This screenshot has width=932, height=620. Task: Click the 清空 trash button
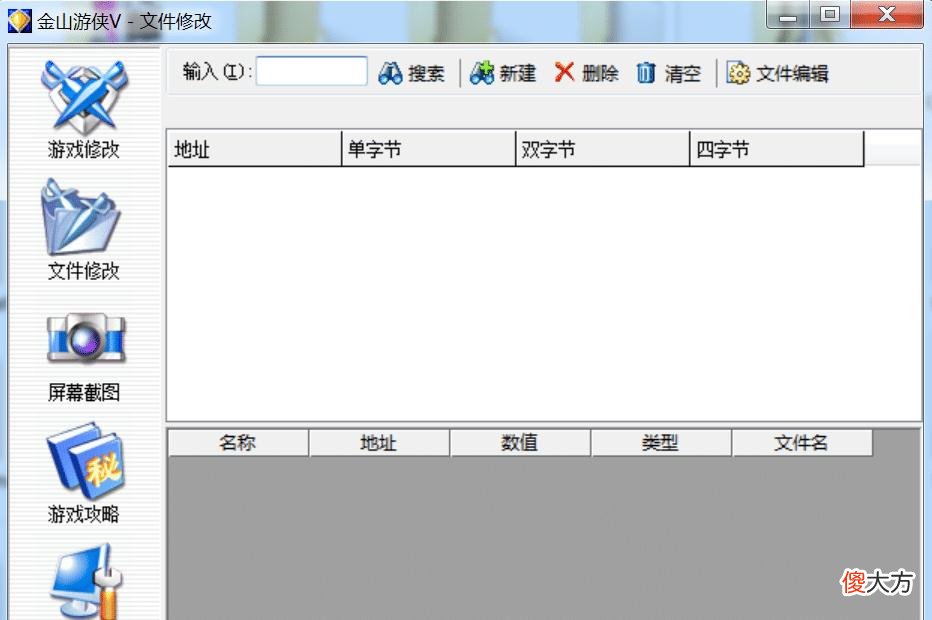(x=669, y=74)
